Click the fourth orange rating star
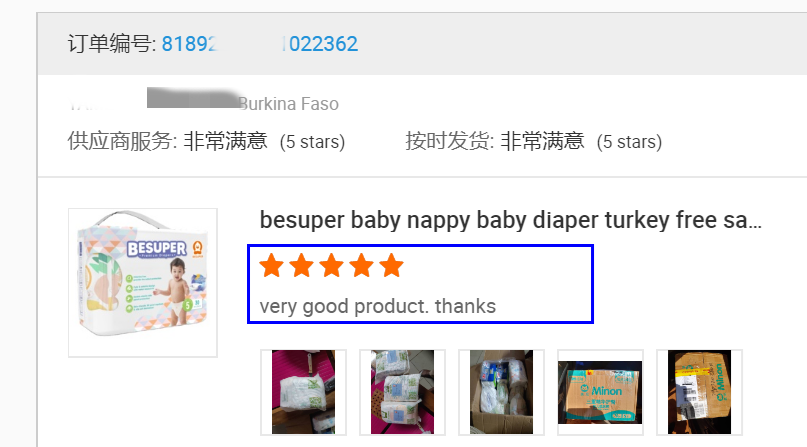The image size is (807, 447). click(361, 265)
